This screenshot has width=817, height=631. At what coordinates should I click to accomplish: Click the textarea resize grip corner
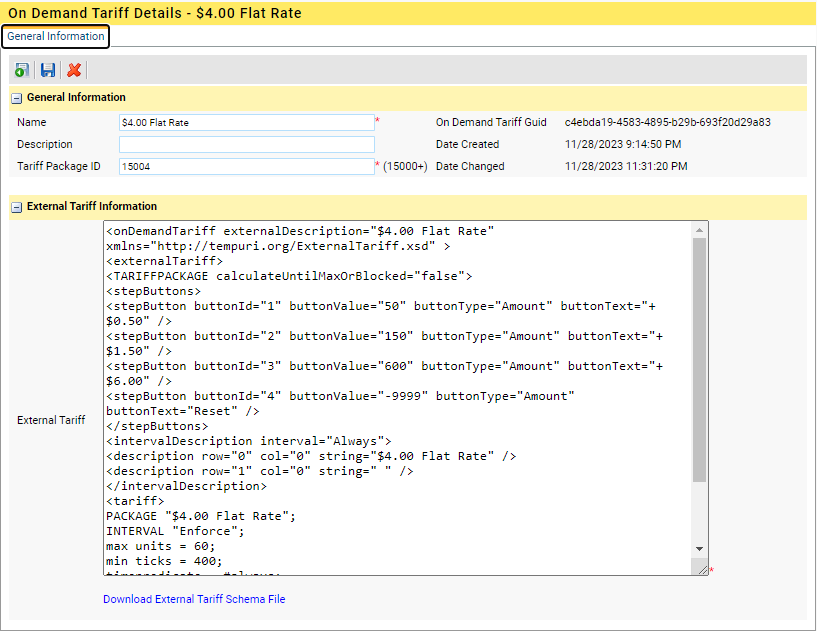(x=702, y=570)
